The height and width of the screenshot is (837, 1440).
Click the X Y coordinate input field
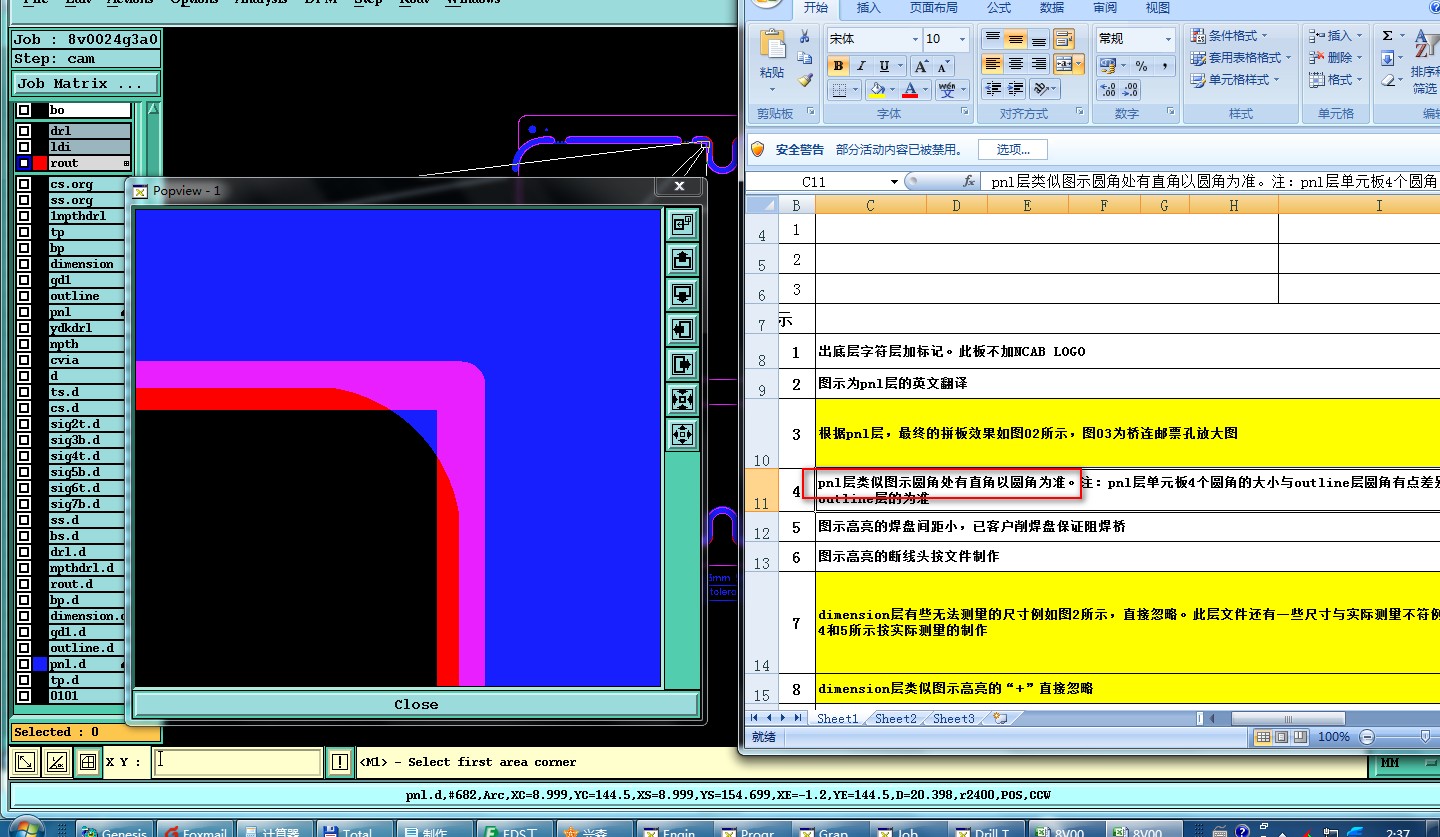click(238, 762)
